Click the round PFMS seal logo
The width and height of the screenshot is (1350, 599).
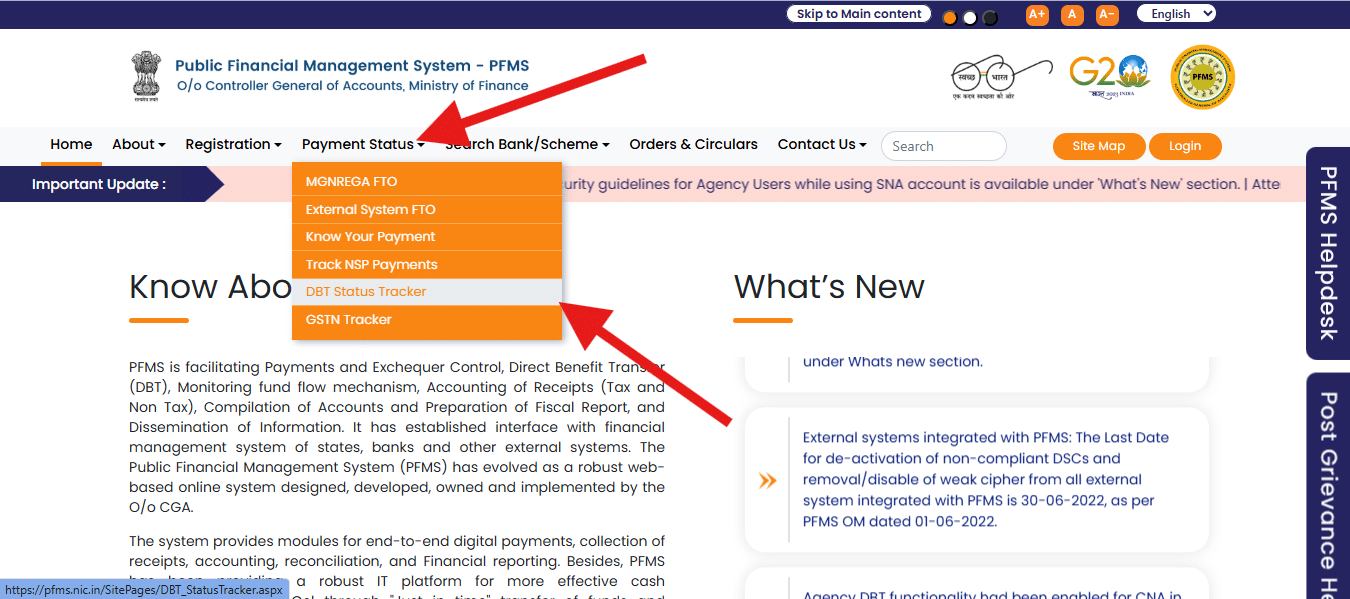1203,77
